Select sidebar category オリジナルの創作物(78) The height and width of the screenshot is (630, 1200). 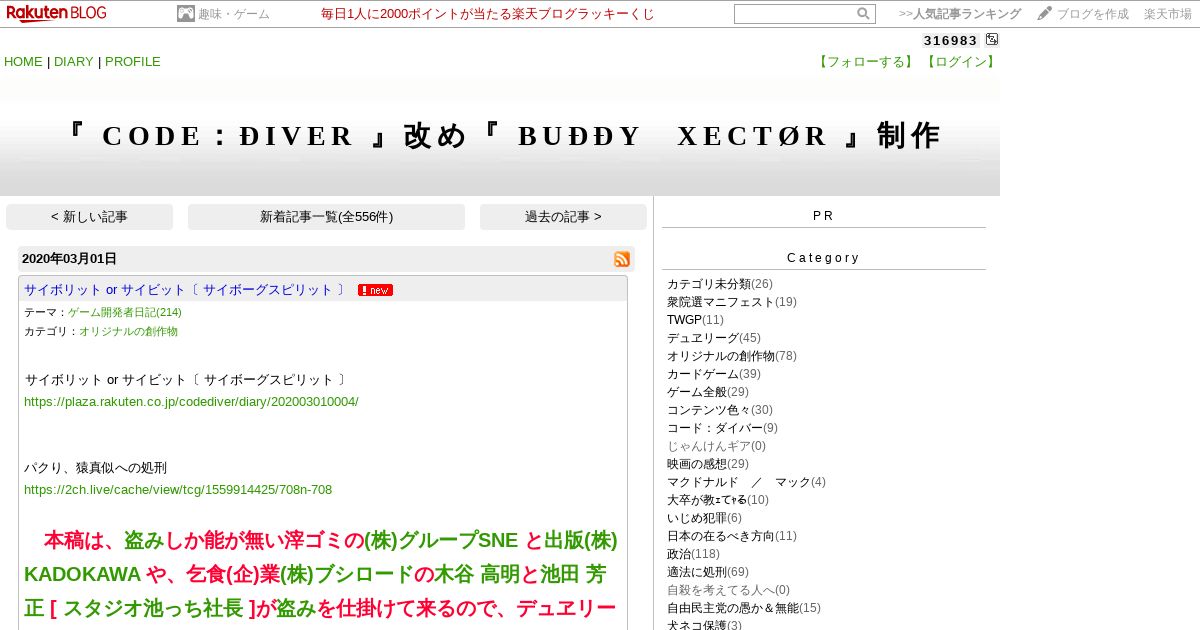click(x=721, y=356)
